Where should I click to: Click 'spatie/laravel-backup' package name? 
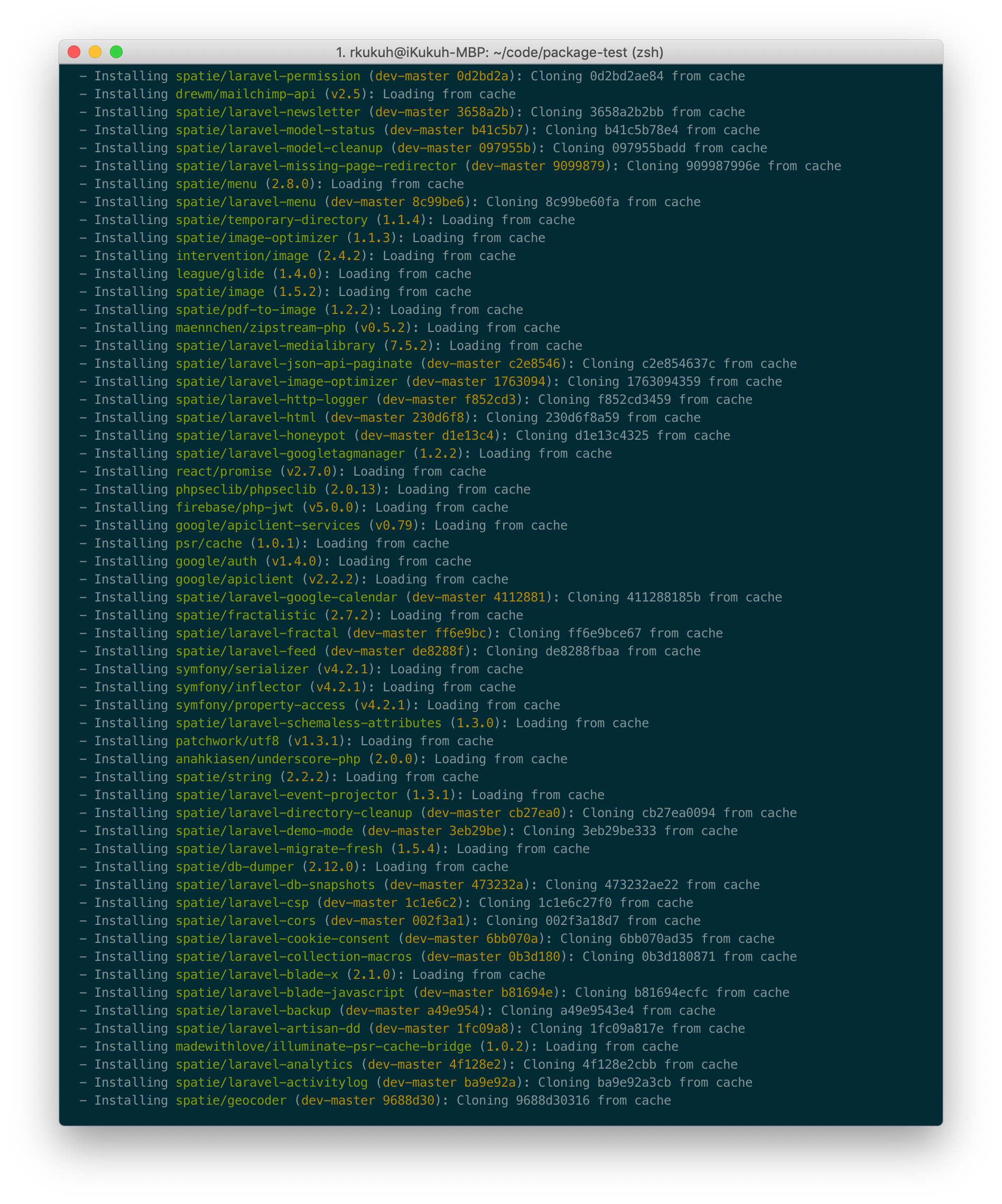[253, 1010]
